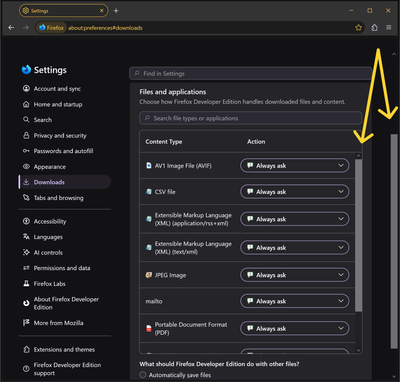Click the Files and applications heading
This screenshot has height=382, width=400.
[x=173, y=92]
